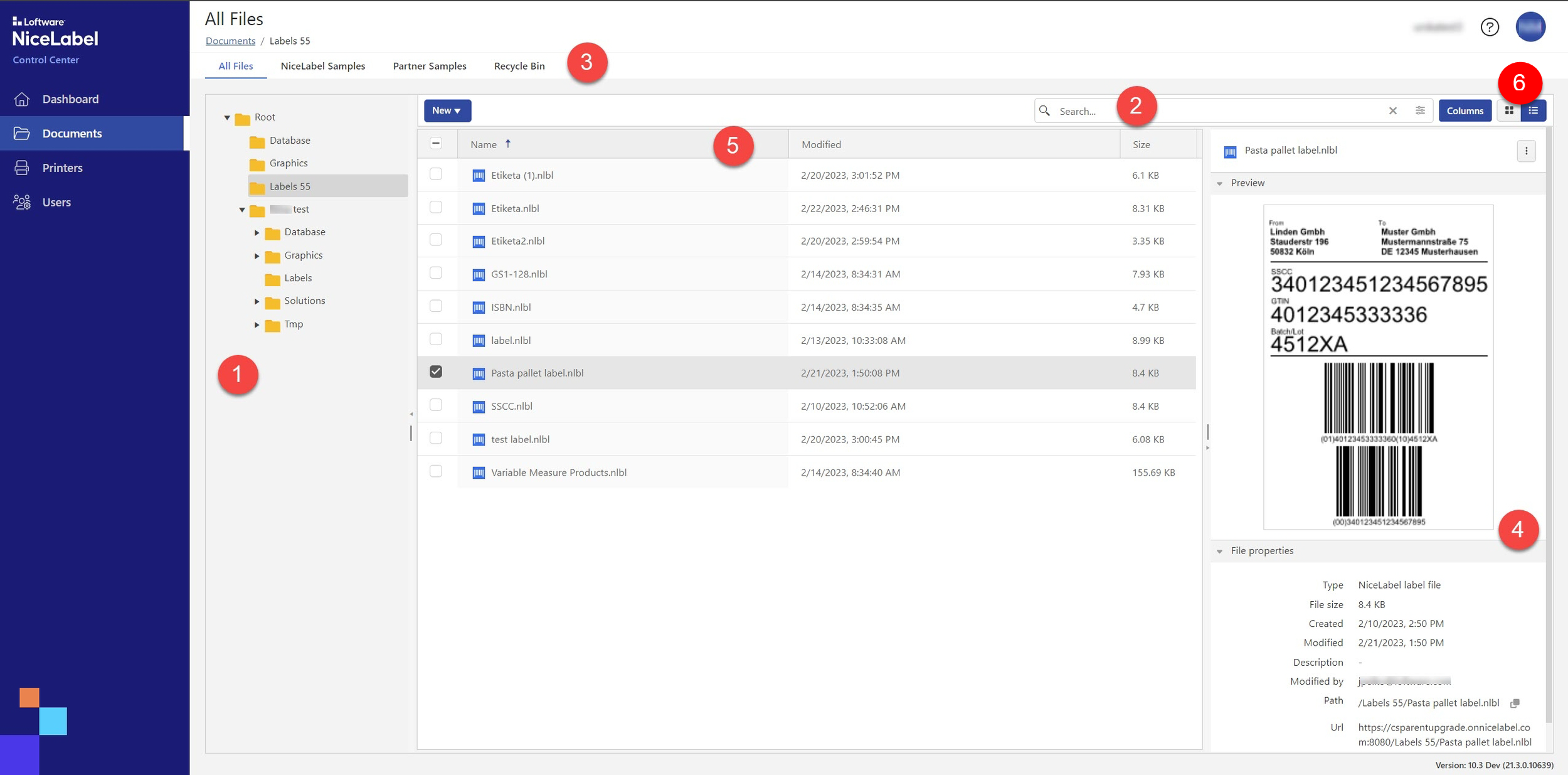This screenshot has height=775, width=1568.
Task: Click the details panel vertical scrollbar
Action: (1549, 424)
